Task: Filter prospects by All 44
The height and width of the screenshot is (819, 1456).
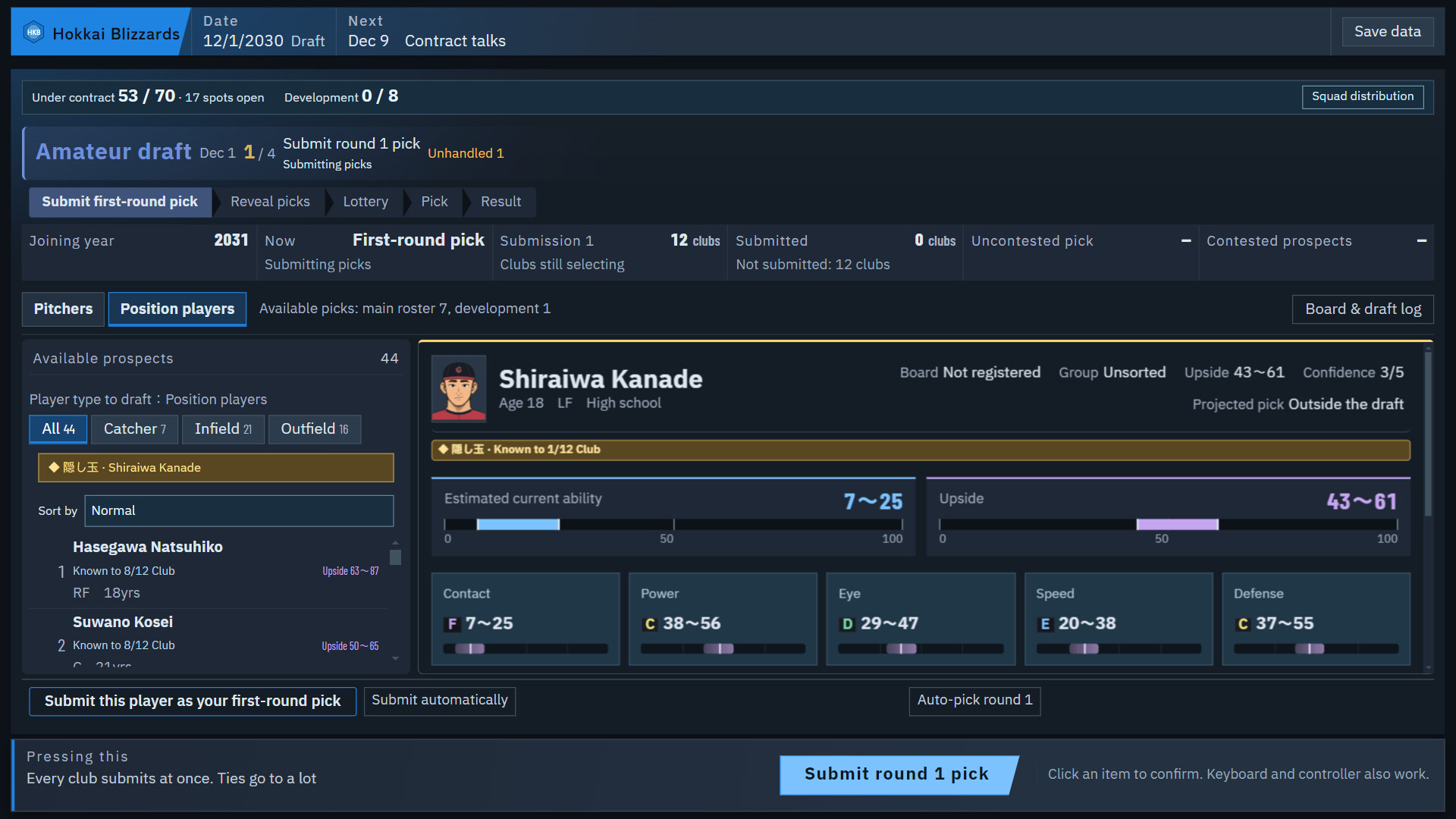Action: click(58, 429)
